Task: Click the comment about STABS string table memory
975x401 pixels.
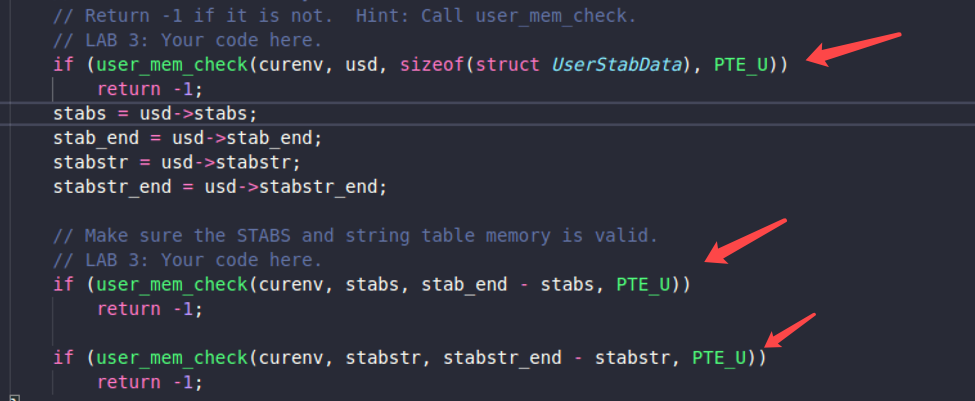Action: (x=355, y=236)
